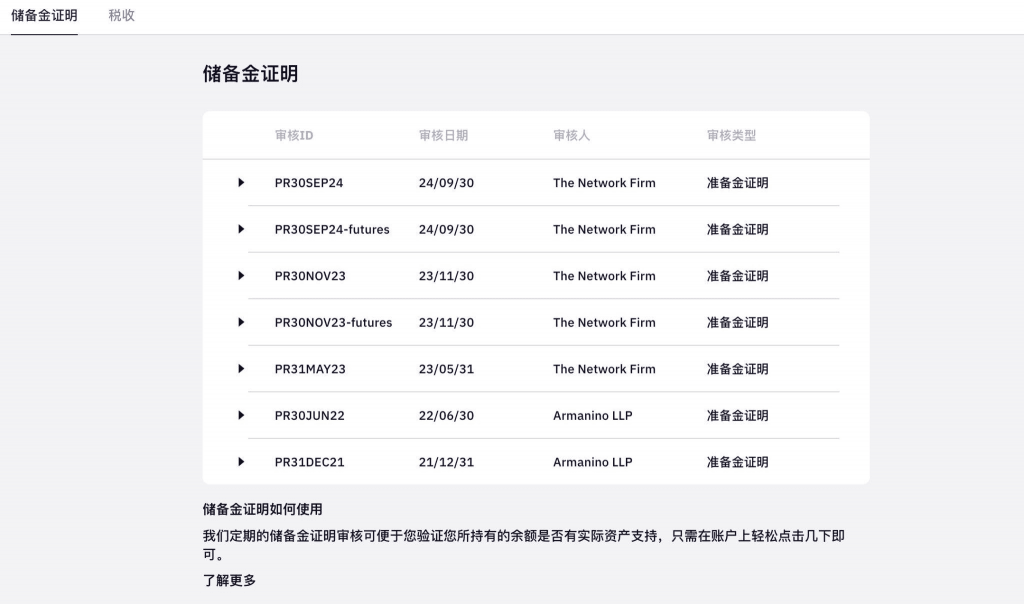Click the 储备金证明如何使用 subheading
The width and height of the screenshot is (1024, 604).
[x=263, y=509]
